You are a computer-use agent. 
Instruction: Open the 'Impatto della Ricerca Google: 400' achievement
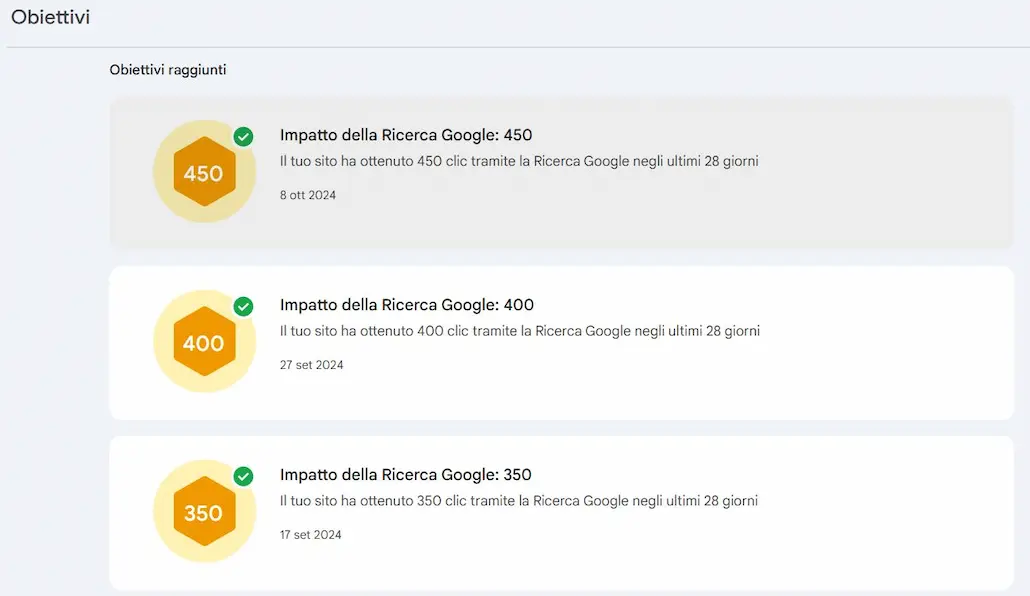point(405,305)
